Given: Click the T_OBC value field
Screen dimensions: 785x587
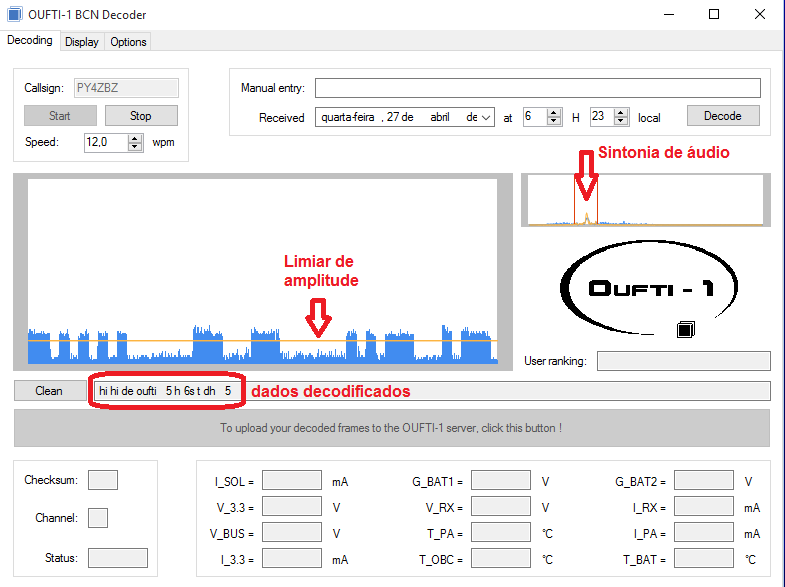Looking at the screenshot, I should (x=501, y=558).
